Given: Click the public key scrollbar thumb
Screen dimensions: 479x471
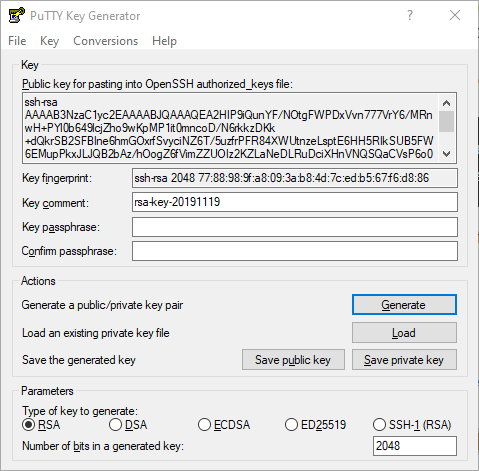Looking at the screenshot, I should (x=447, y=122).
